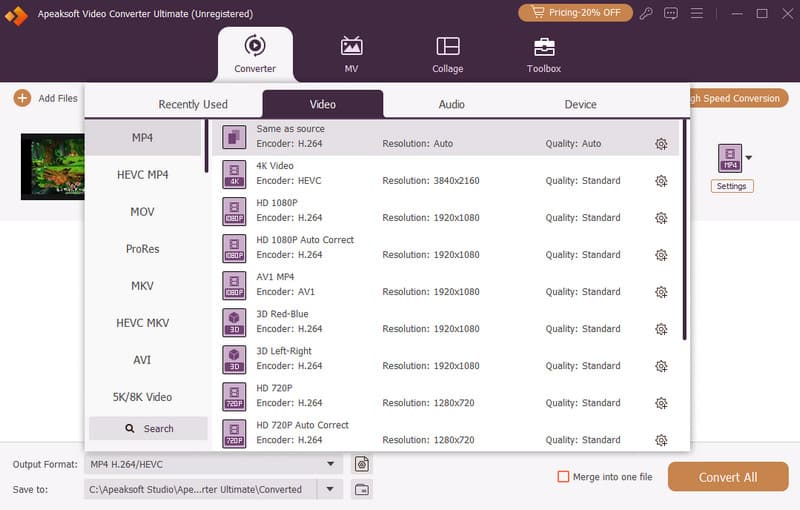This screenshot has height=510, width=800.
Task: Open the Toolbox section
Action: (x=543, y=55)
